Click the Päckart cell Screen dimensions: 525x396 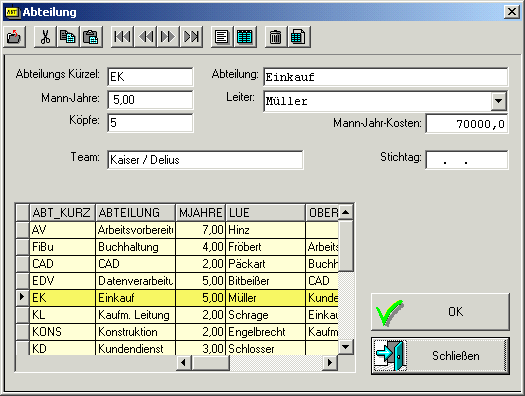266,264
